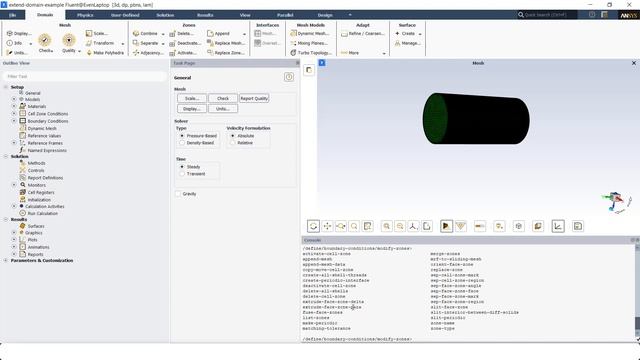The height and width of the screenshot is (360, 640).
Task: Click the Quick Search field
Action: pos(547,15)
